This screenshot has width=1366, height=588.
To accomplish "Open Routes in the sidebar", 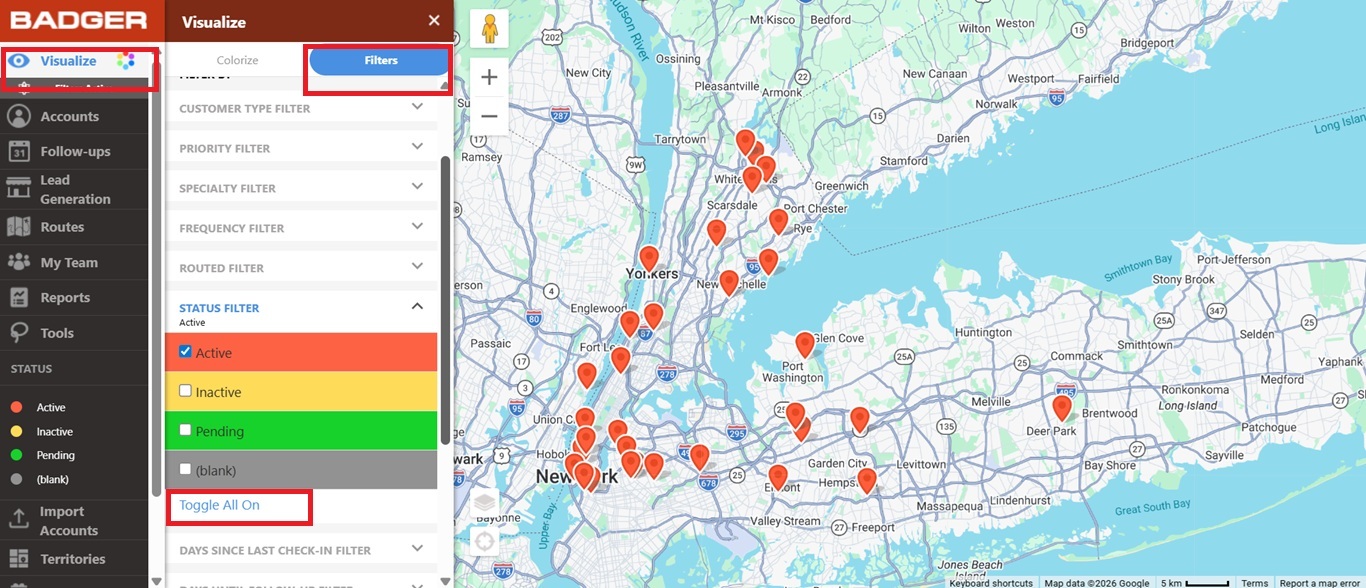I will pyautogui.click(x=62, y=227).
